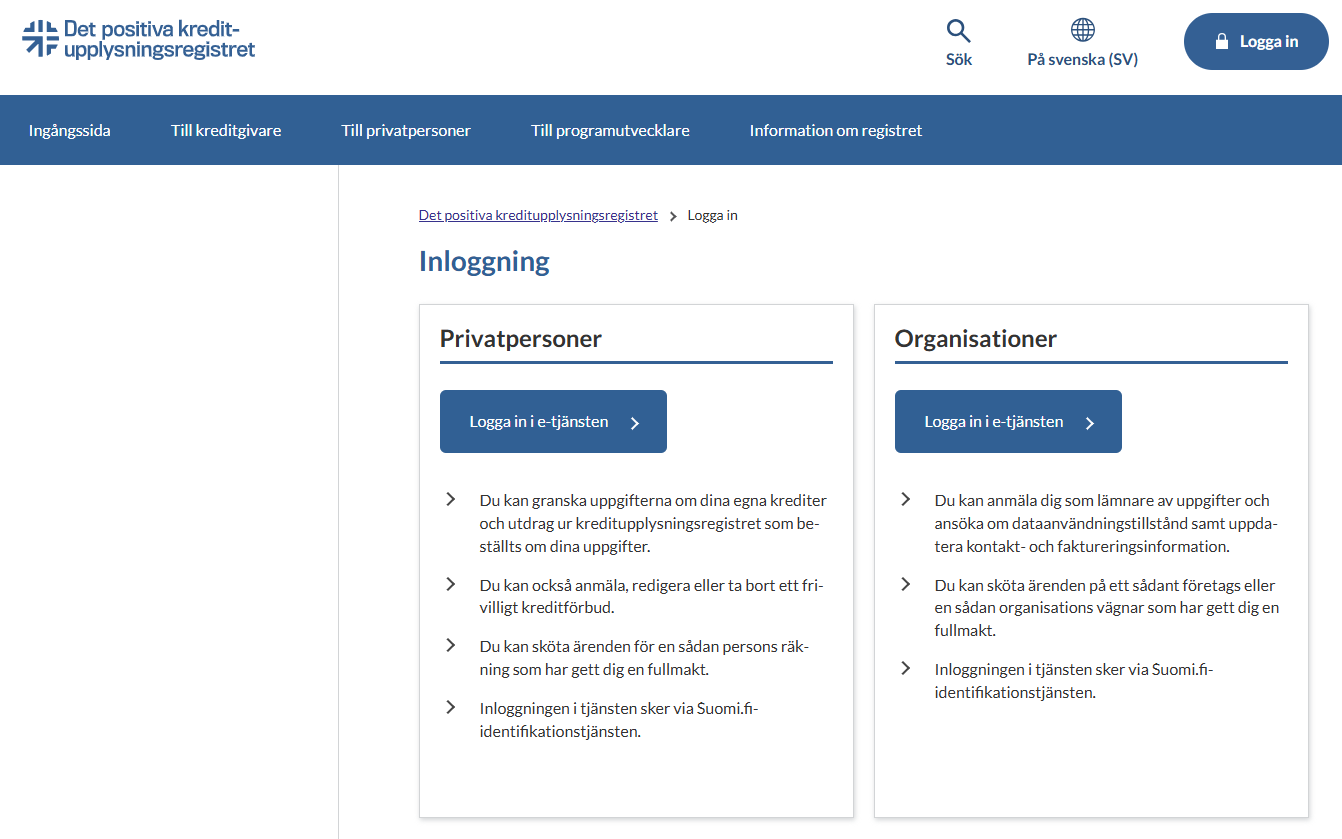The width and height of the screenshot is (1342, 839).
Task: Open Information om registret menu item
Action: [836, 130]
